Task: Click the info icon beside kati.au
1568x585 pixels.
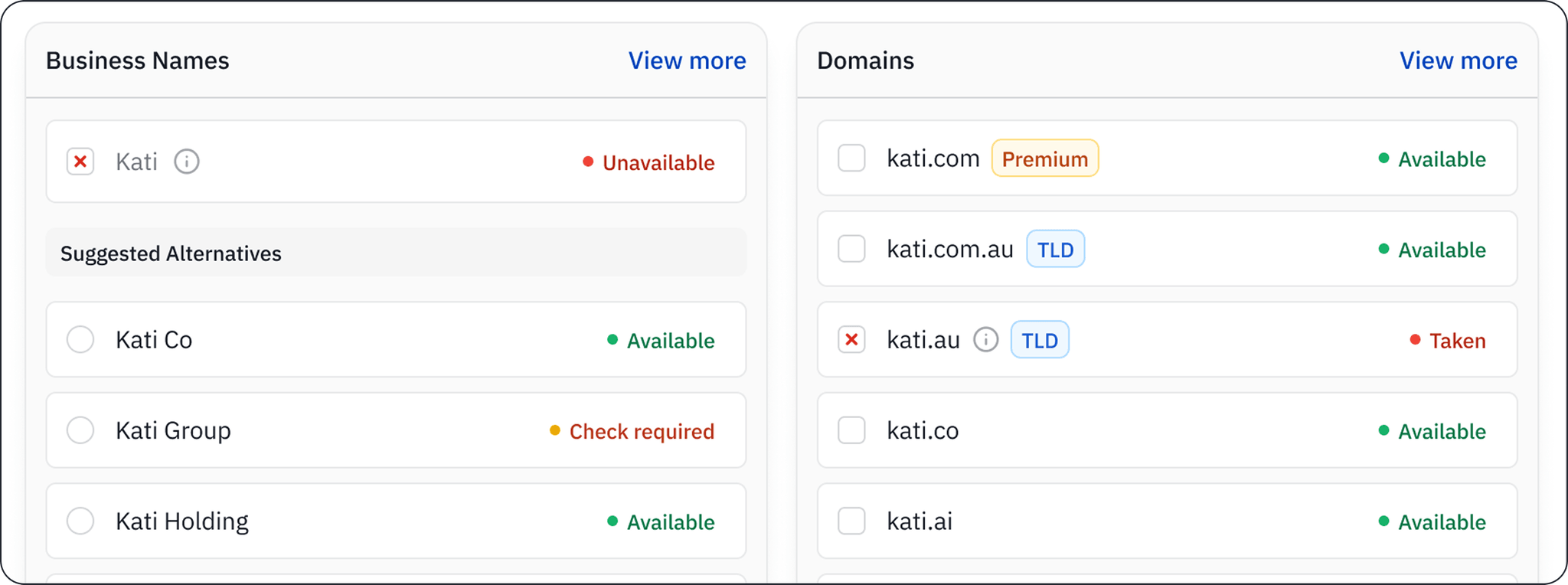Action: [x=986, y=339]
